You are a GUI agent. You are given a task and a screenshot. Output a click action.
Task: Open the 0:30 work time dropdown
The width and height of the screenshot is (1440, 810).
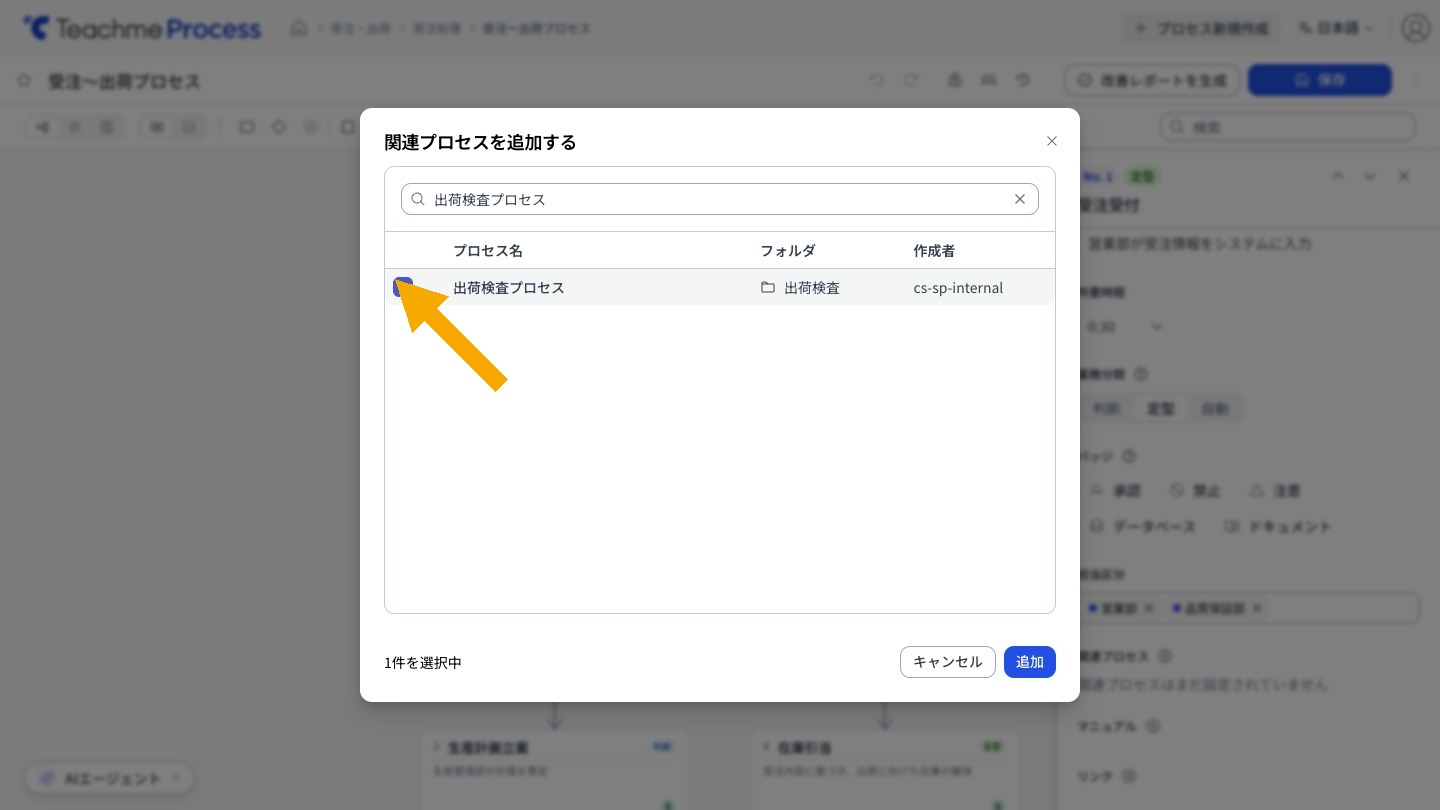(x=1126, y=327)
